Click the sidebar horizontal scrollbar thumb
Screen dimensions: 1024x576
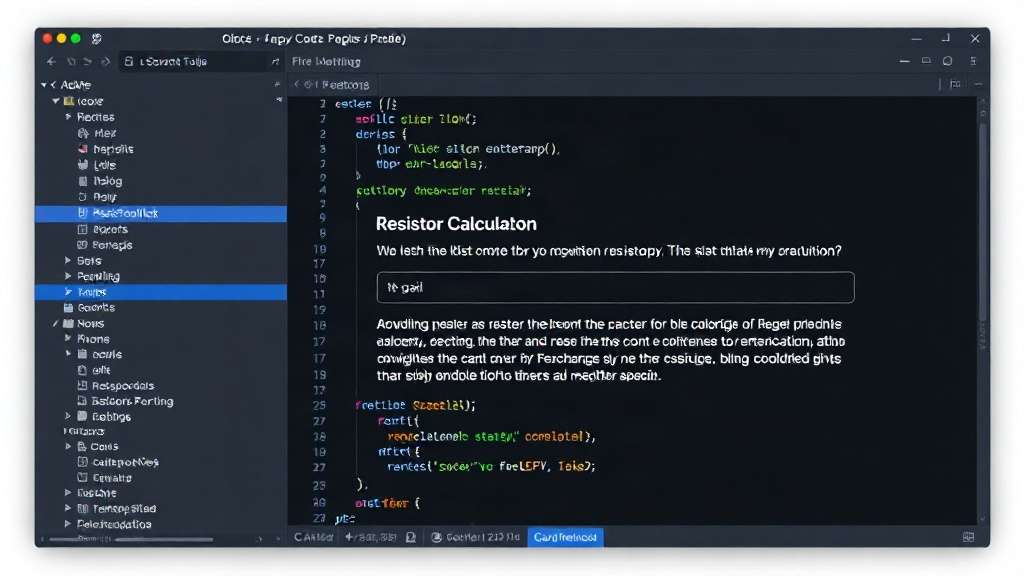pyautogui.click(x=131, y=539)
